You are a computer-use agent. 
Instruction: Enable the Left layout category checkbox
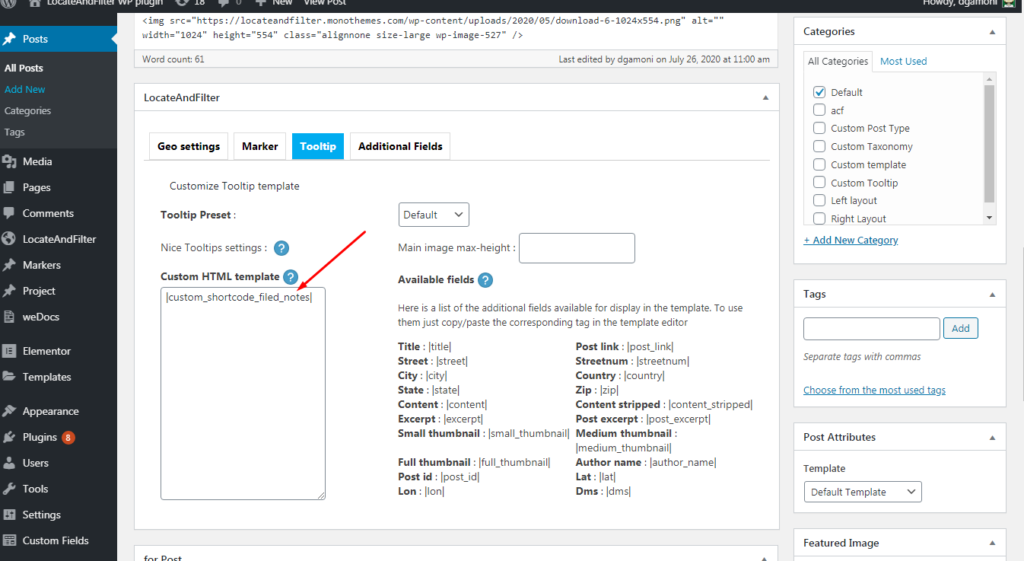tap(819, 201)
